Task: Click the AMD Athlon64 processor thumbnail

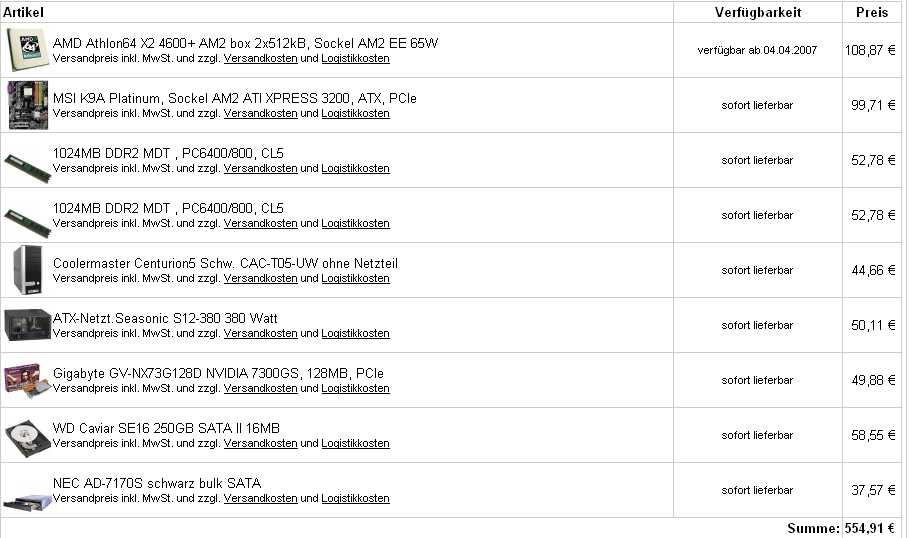Action: pos(27,49)
